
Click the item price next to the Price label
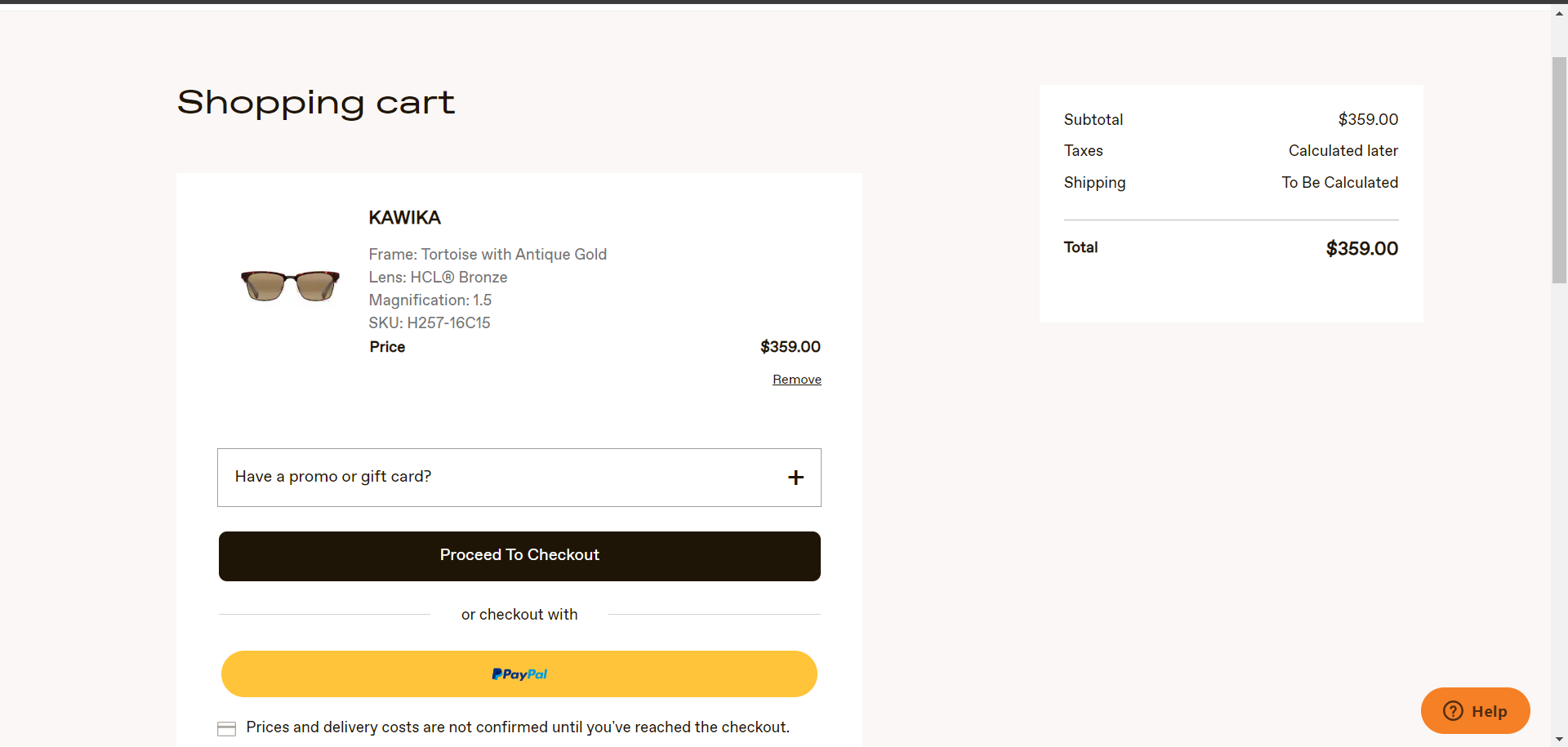[x=790, y=347]
